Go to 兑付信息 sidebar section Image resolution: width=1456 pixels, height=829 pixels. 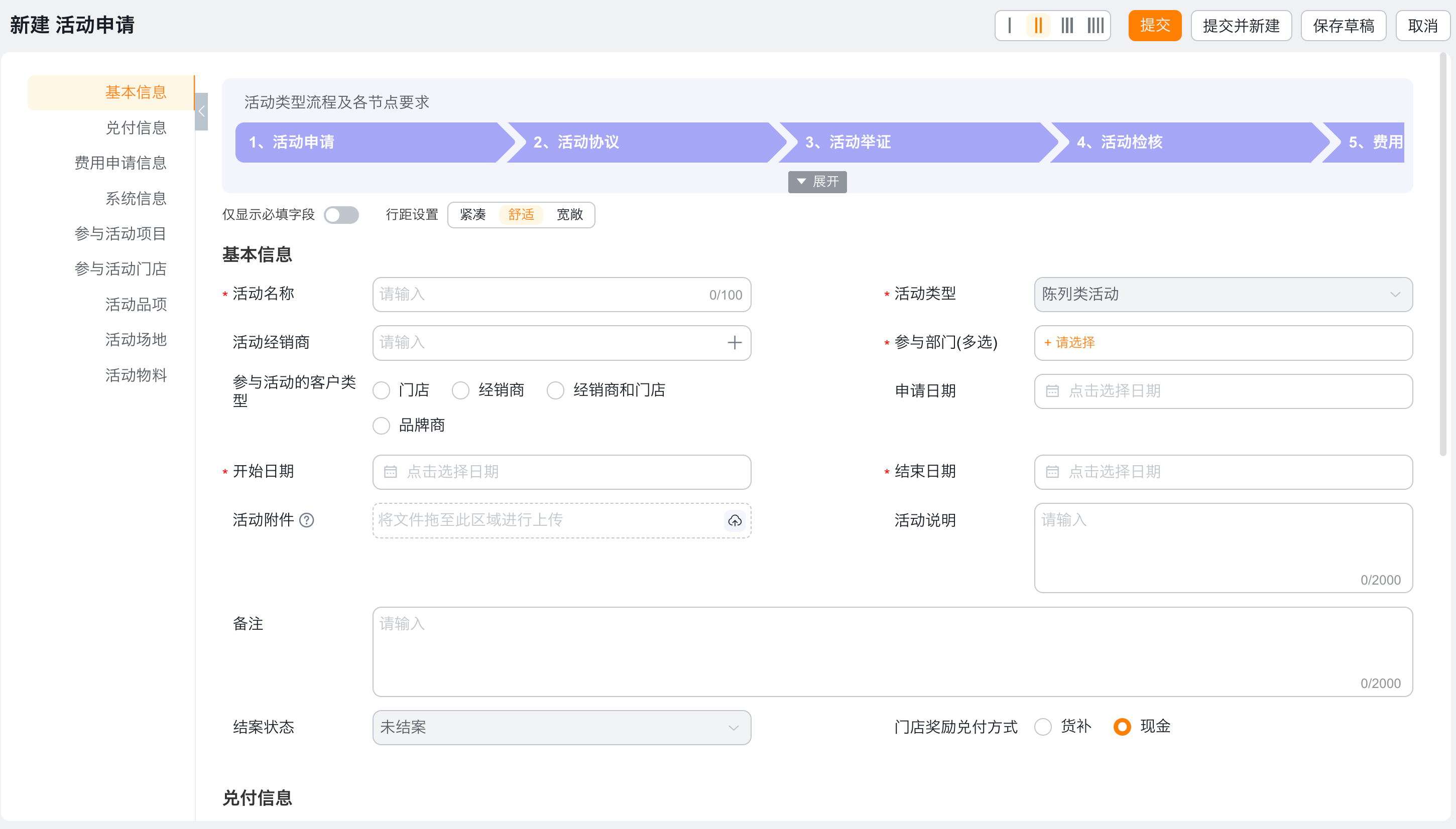point(136,127)
